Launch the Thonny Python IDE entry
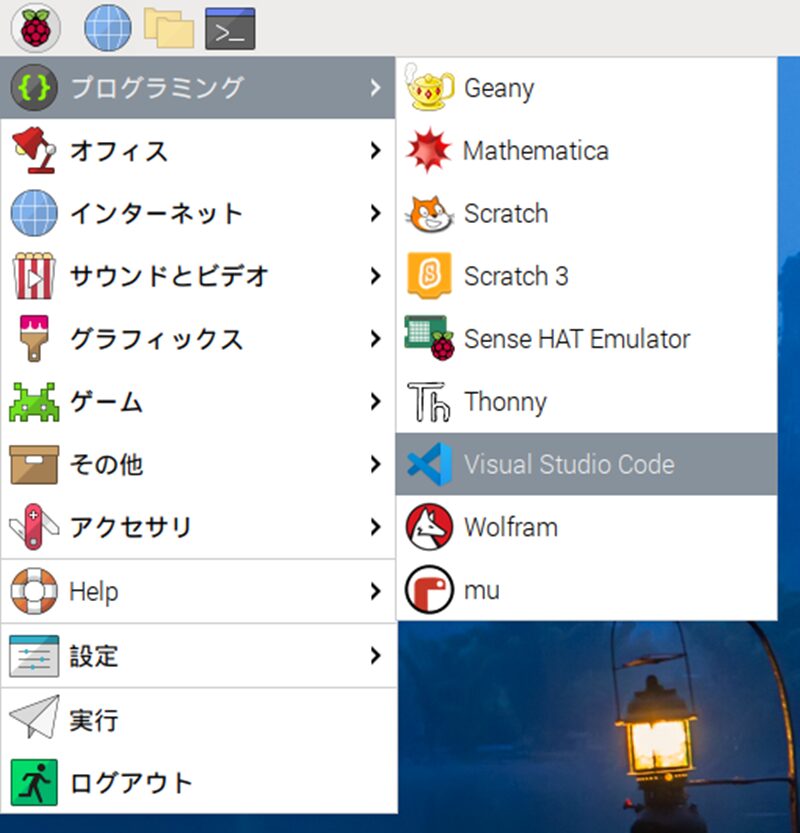 click(586, 402)
